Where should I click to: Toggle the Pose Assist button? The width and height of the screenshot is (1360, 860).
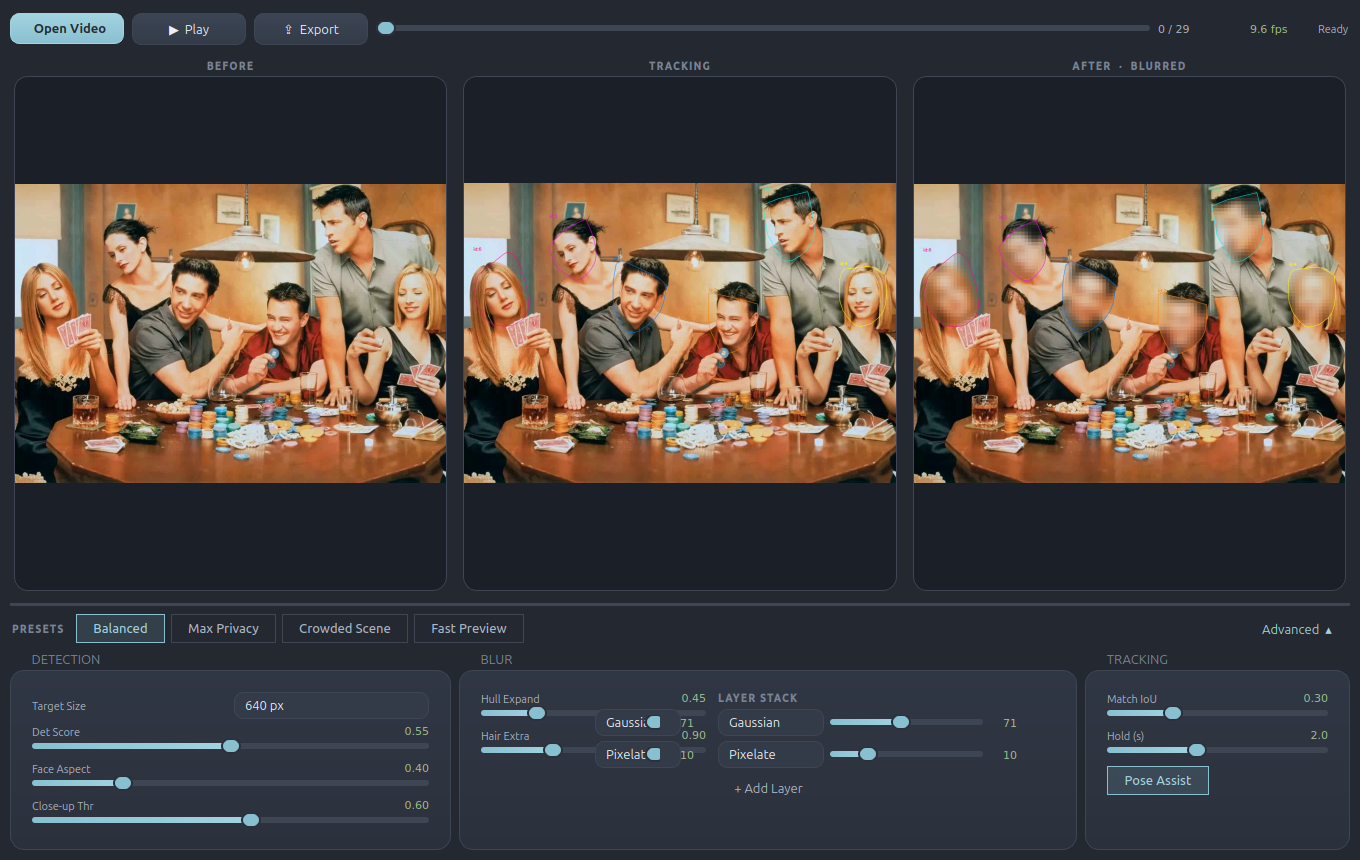coord(1157,780)
